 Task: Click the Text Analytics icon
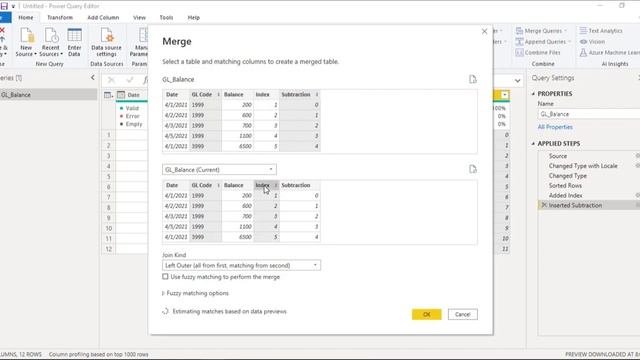(583, 31)
